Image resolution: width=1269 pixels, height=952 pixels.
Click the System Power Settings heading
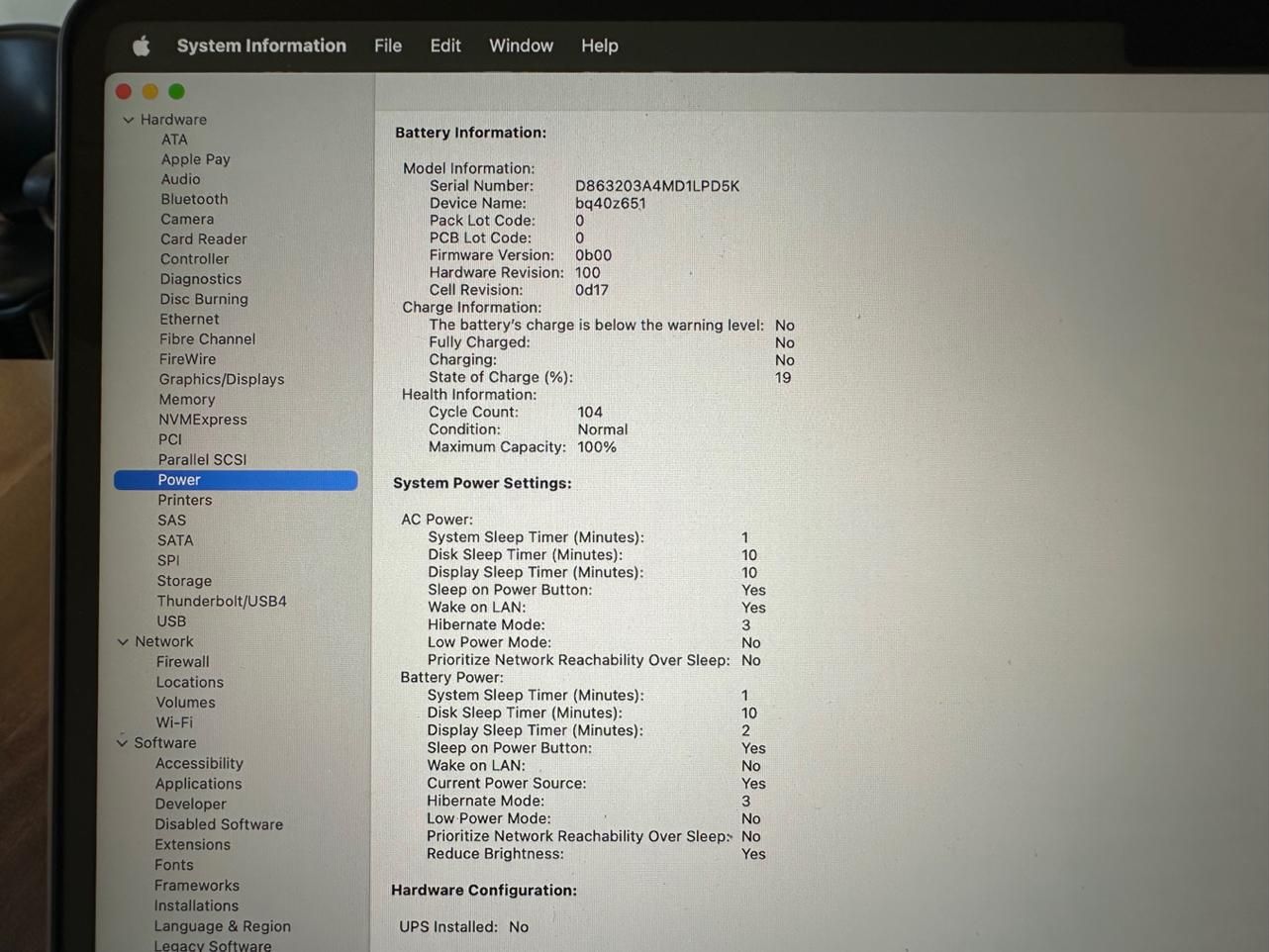[482, 483]
